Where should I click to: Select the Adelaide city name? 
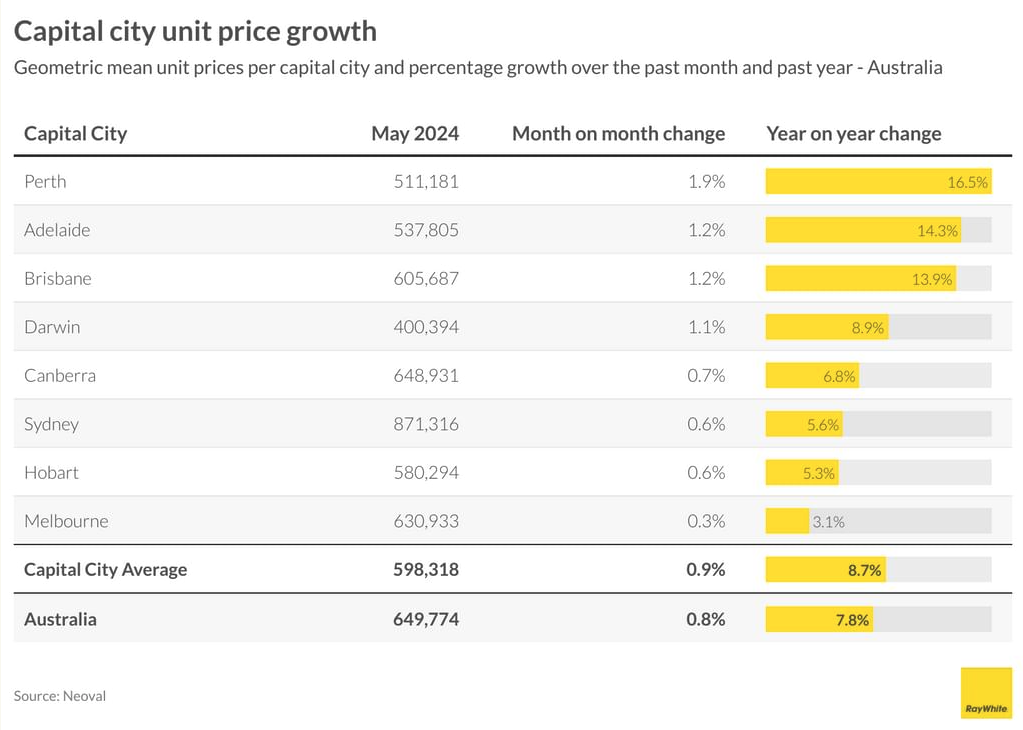pyautogui.click(x=57, y=230)
